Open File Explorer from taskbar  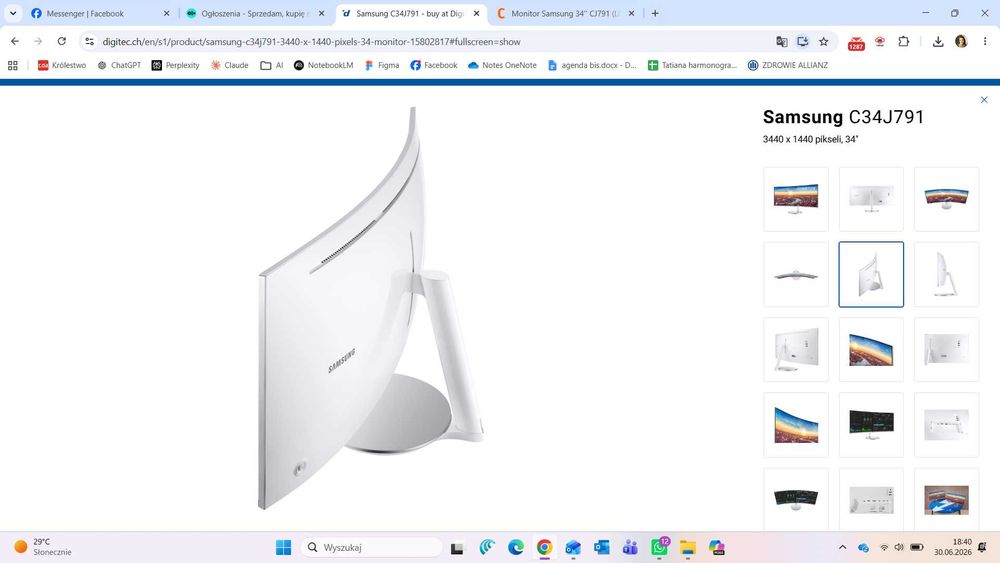click(688, 547)
